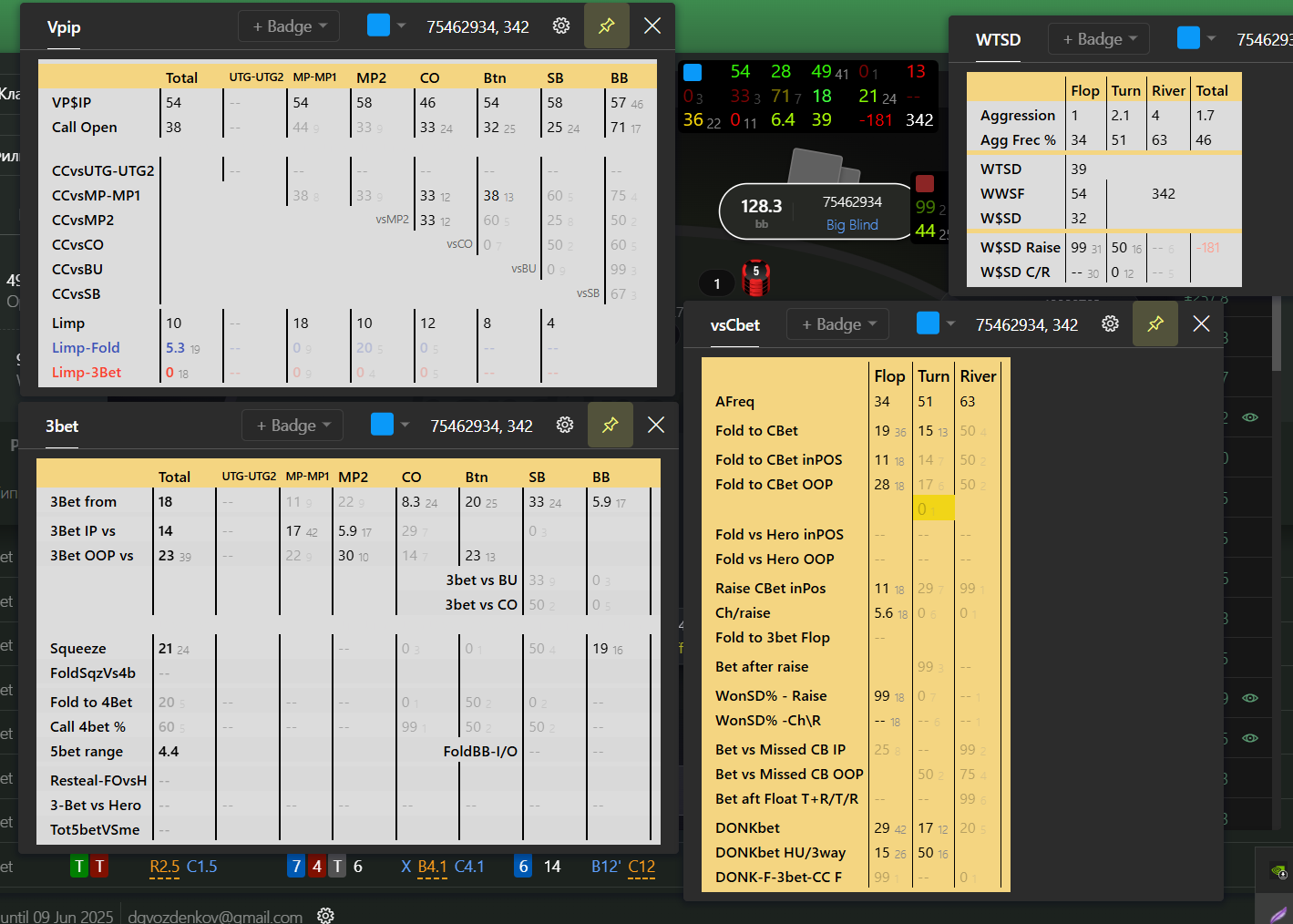The image size is (1293, 924).
Task: Expand the color arrow in the WTSD popup
Action: tap(1211, 38)
